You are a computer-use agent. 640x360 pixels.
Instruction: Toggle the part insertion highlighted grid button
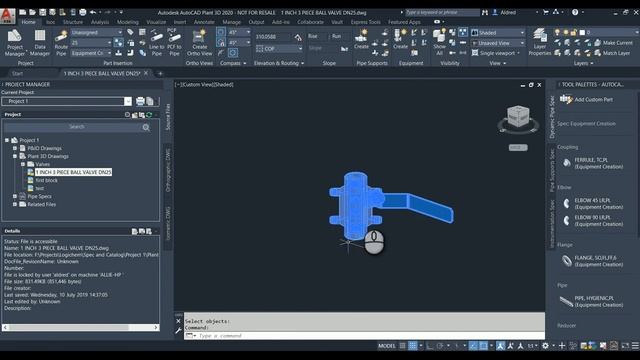118,42
